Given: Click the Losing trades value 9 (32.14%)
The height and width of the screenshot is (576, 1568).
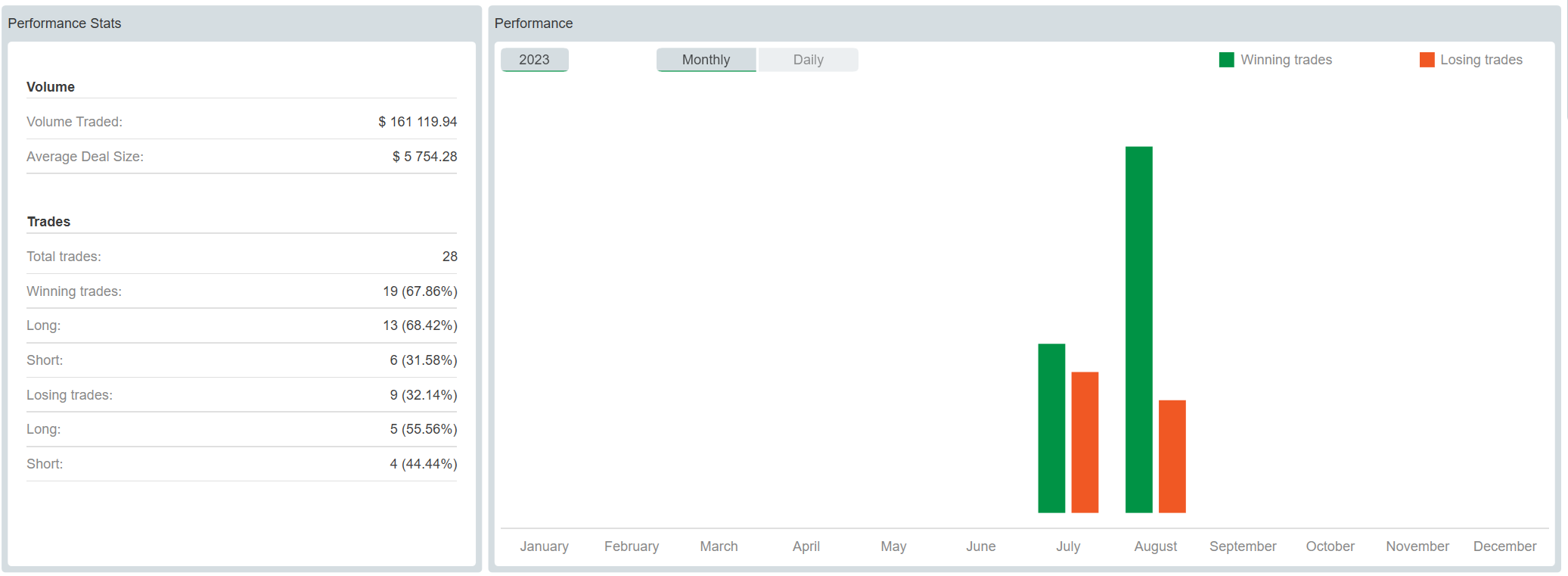Looking at the screenshot, I should [x=424, y=395].
